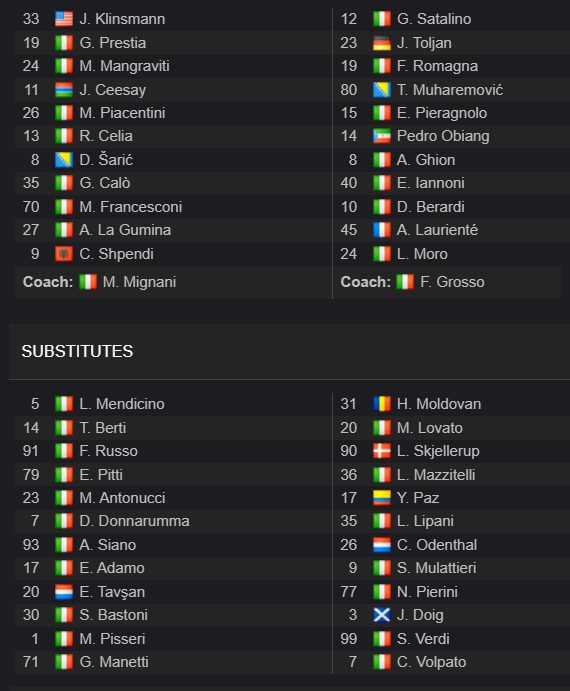This screenshot has height=691, width=570.
Task: Click the France flag beside A. Laurienté
Action: [x=382, y=230]
